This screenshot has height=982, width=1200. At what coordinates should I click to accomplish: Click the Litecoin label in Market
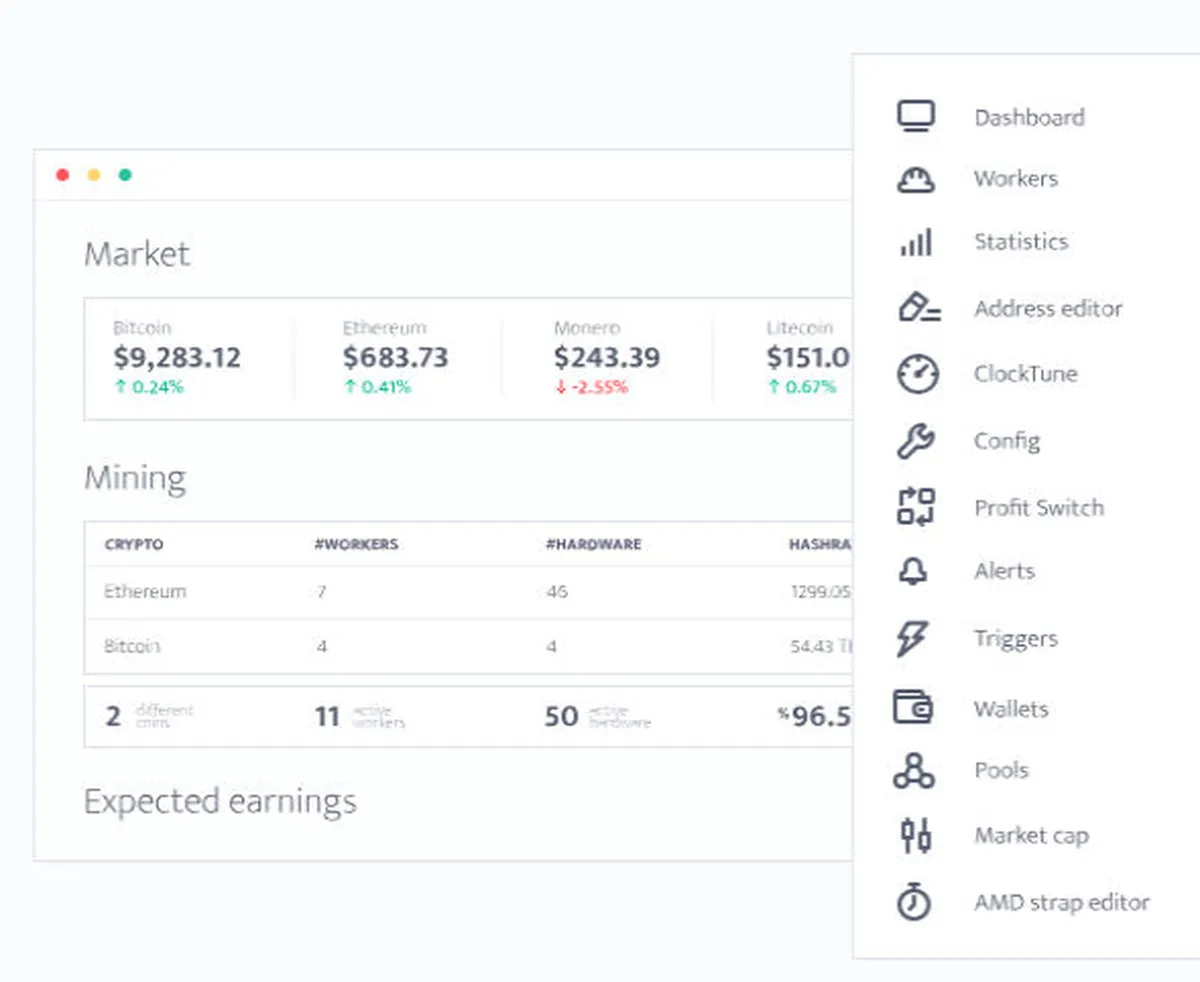799,328
